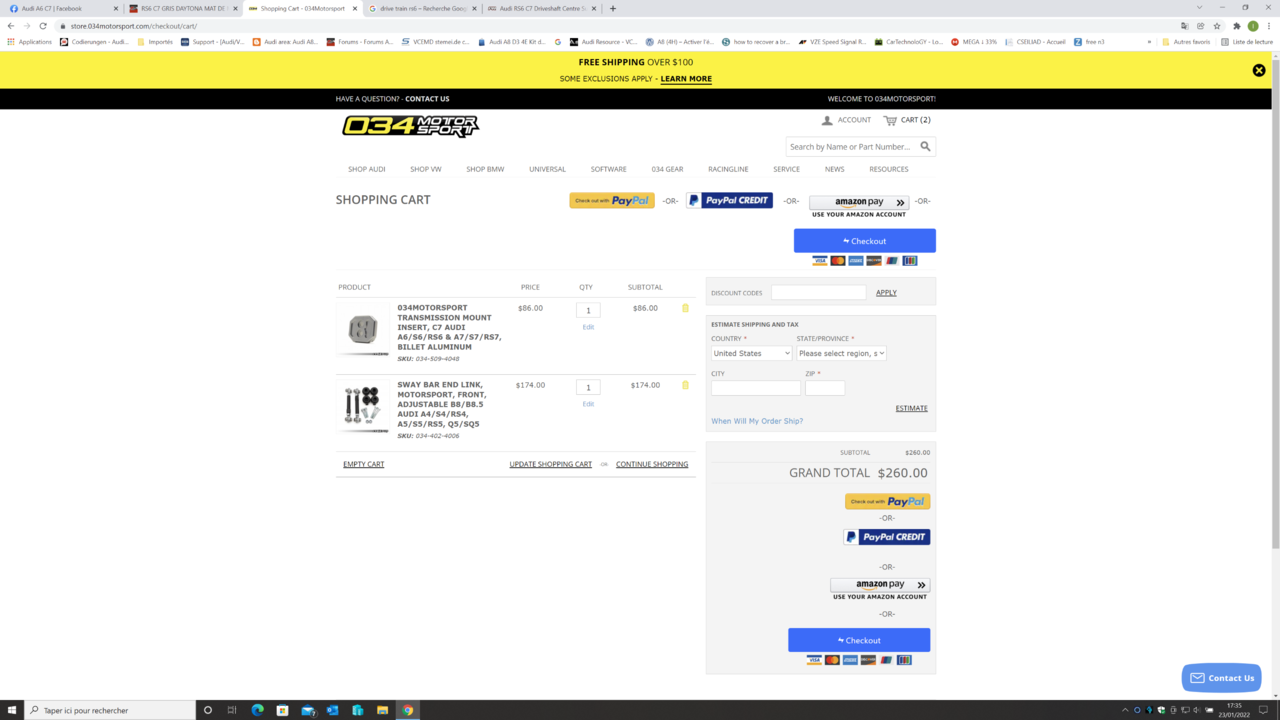Open the SHOP AUDI navigation menu

pyautogui.click(x=366, y=169)
